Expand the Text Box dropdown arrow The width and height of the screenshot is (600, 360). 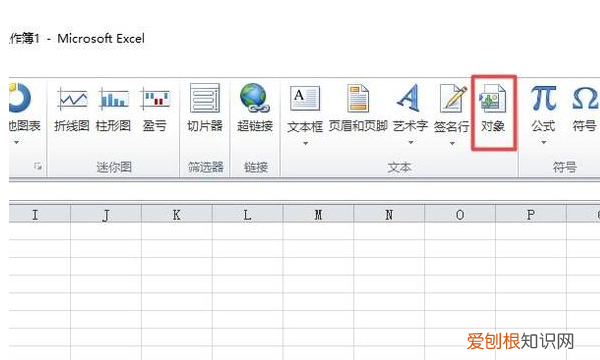point(305,143)
